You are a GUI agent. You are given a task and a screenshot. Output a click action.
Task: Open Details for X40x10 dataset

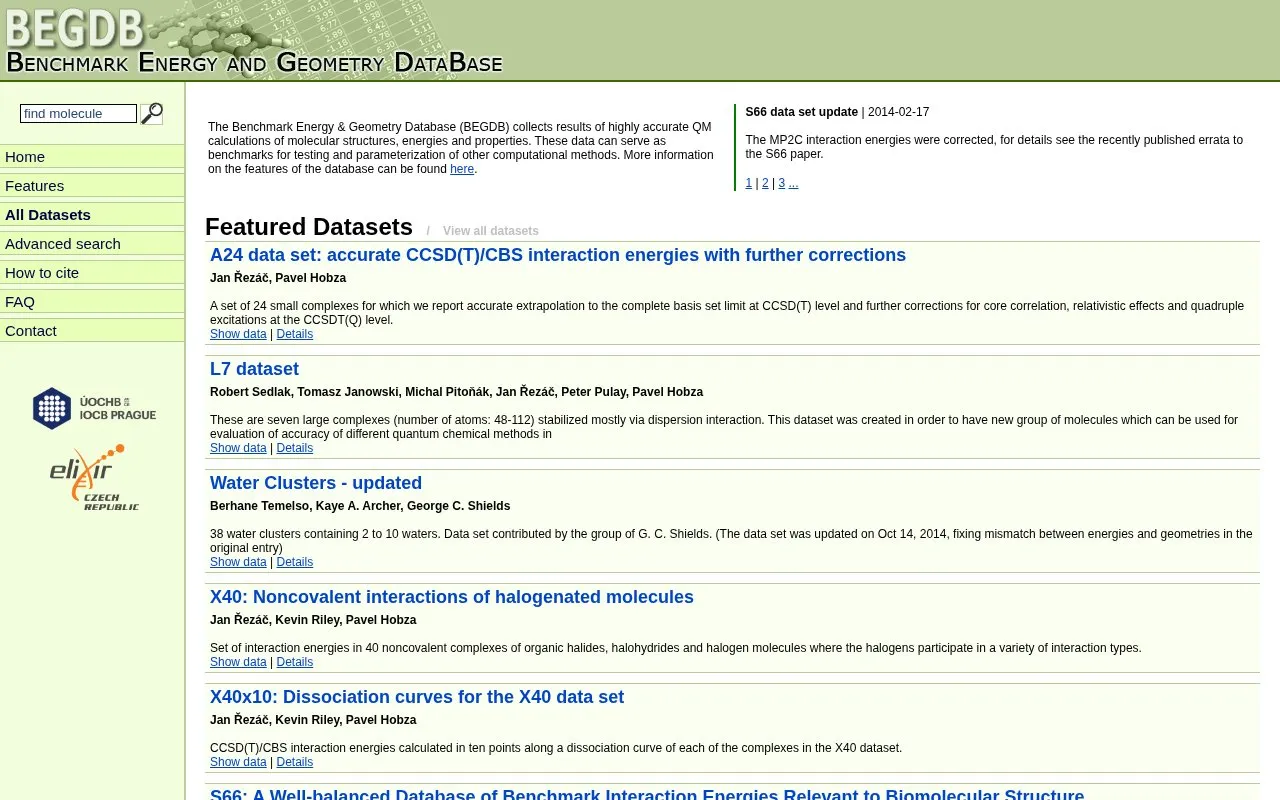tap(295, 762)
